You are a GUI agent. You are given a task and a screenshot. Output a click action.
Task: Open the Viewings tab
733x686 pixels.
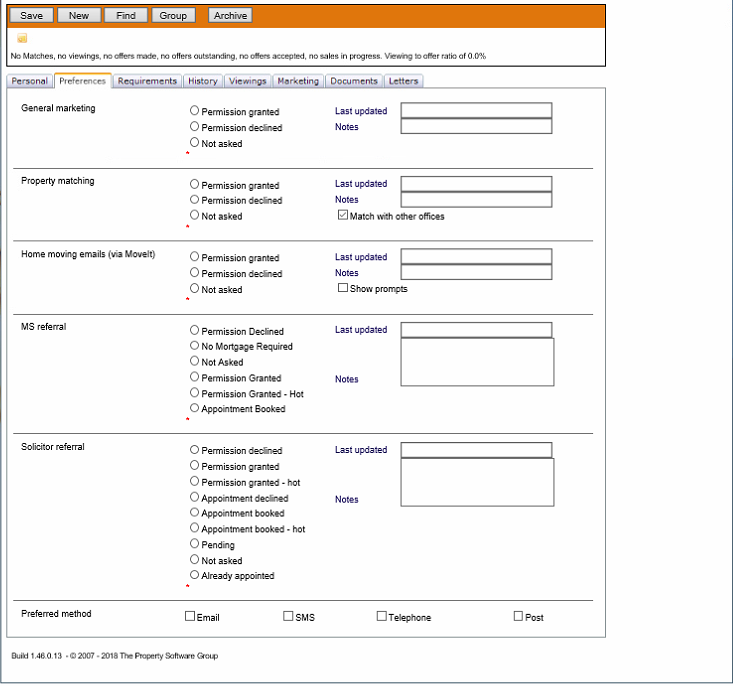click(247, 81)
